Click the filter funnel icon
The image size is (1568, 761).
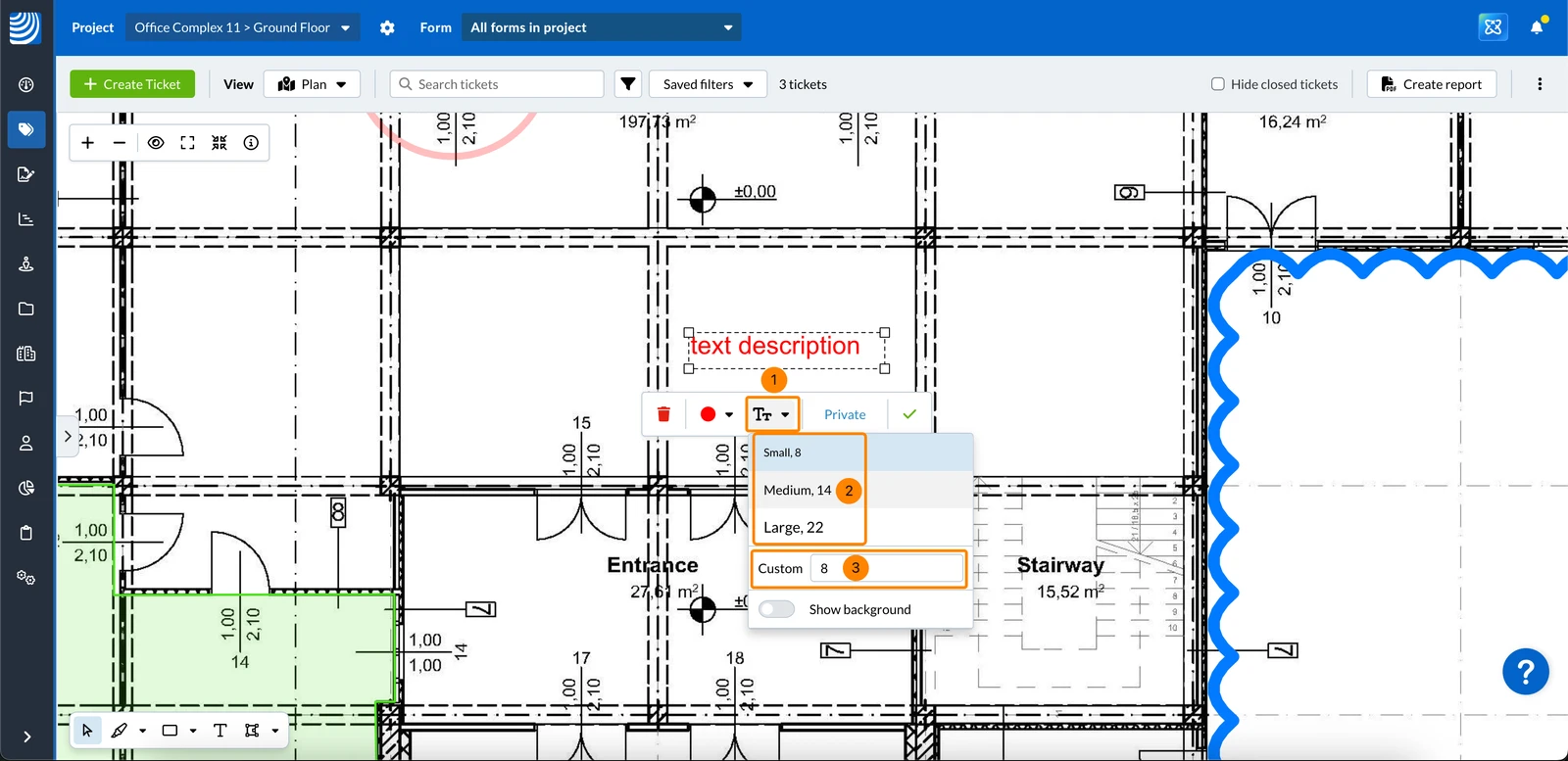[628, 84]
